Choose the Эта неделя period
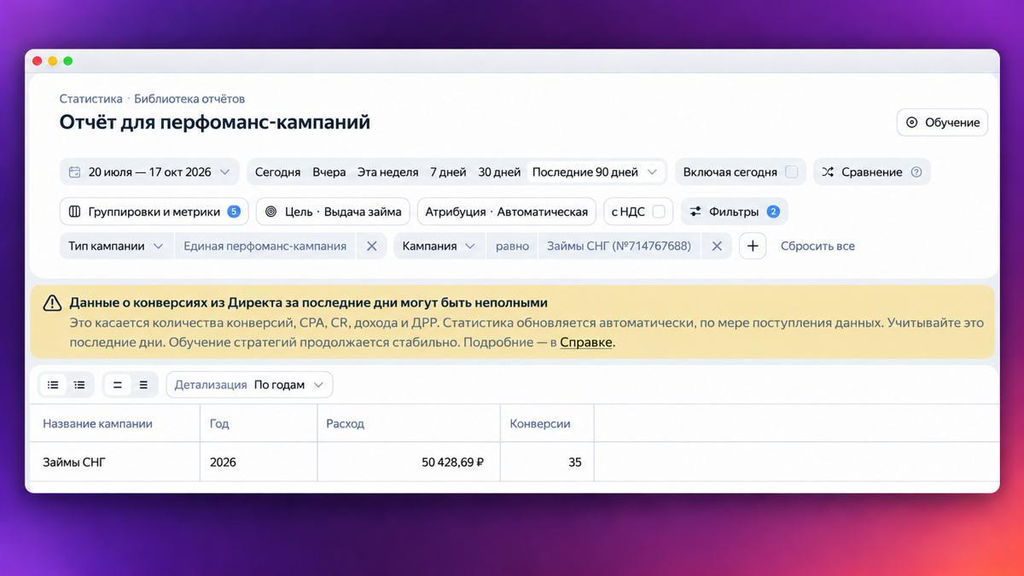 [x=388, y=172]
